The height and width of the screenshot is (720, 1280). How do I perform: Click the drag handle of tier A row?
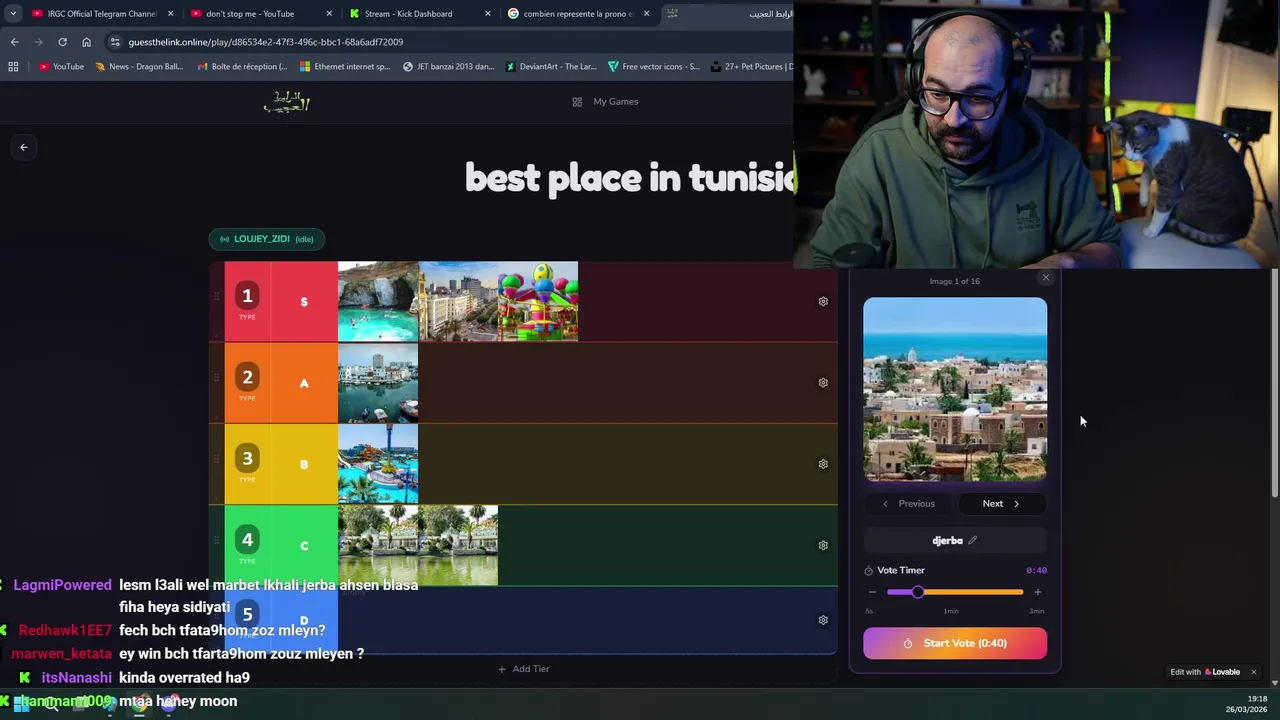click(x=216, y=380)
